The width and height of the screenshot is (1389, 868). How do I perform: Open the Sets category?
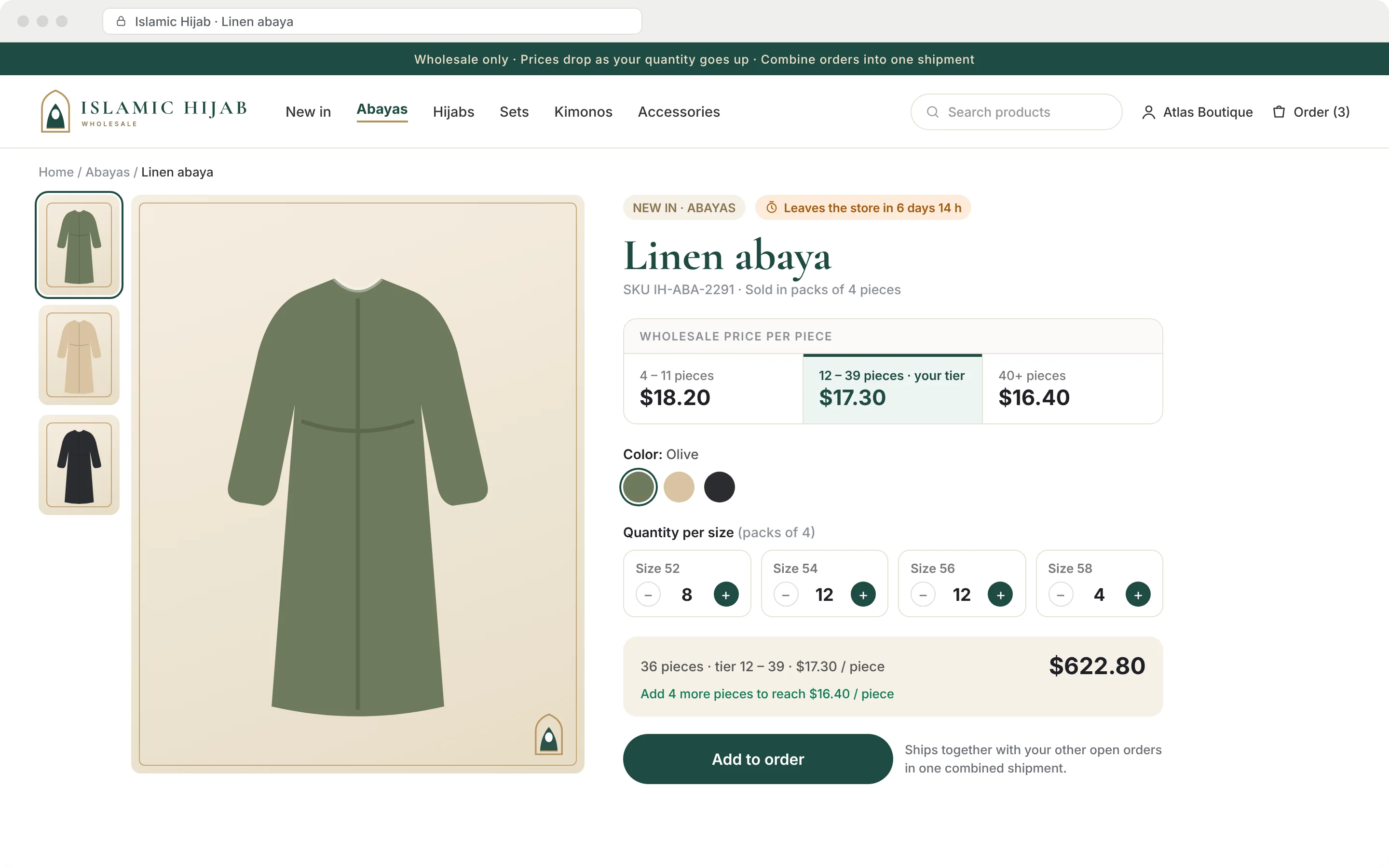point(514,112)
